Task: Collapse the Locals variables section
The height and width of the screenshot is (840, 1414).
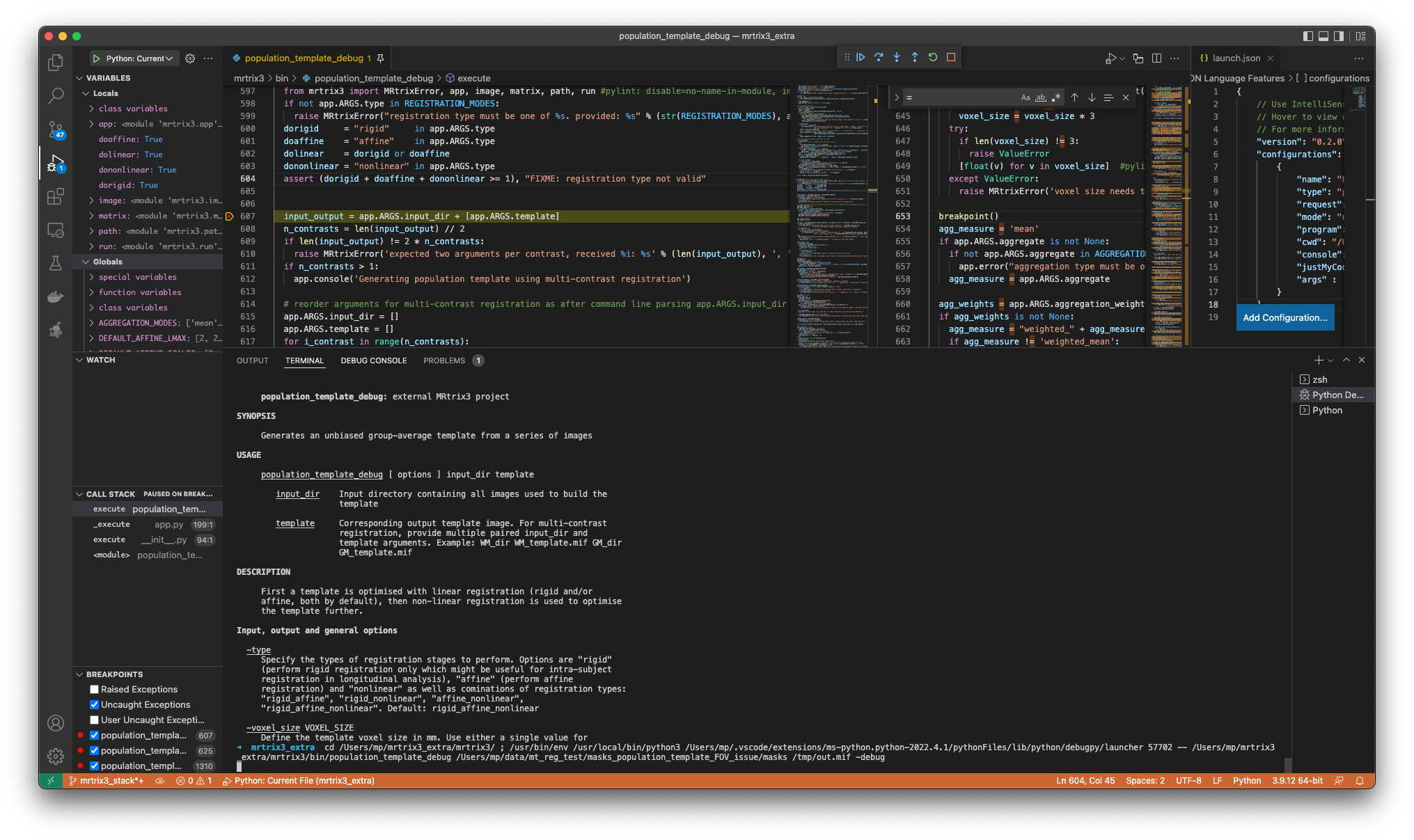Action: pos(86,93)
